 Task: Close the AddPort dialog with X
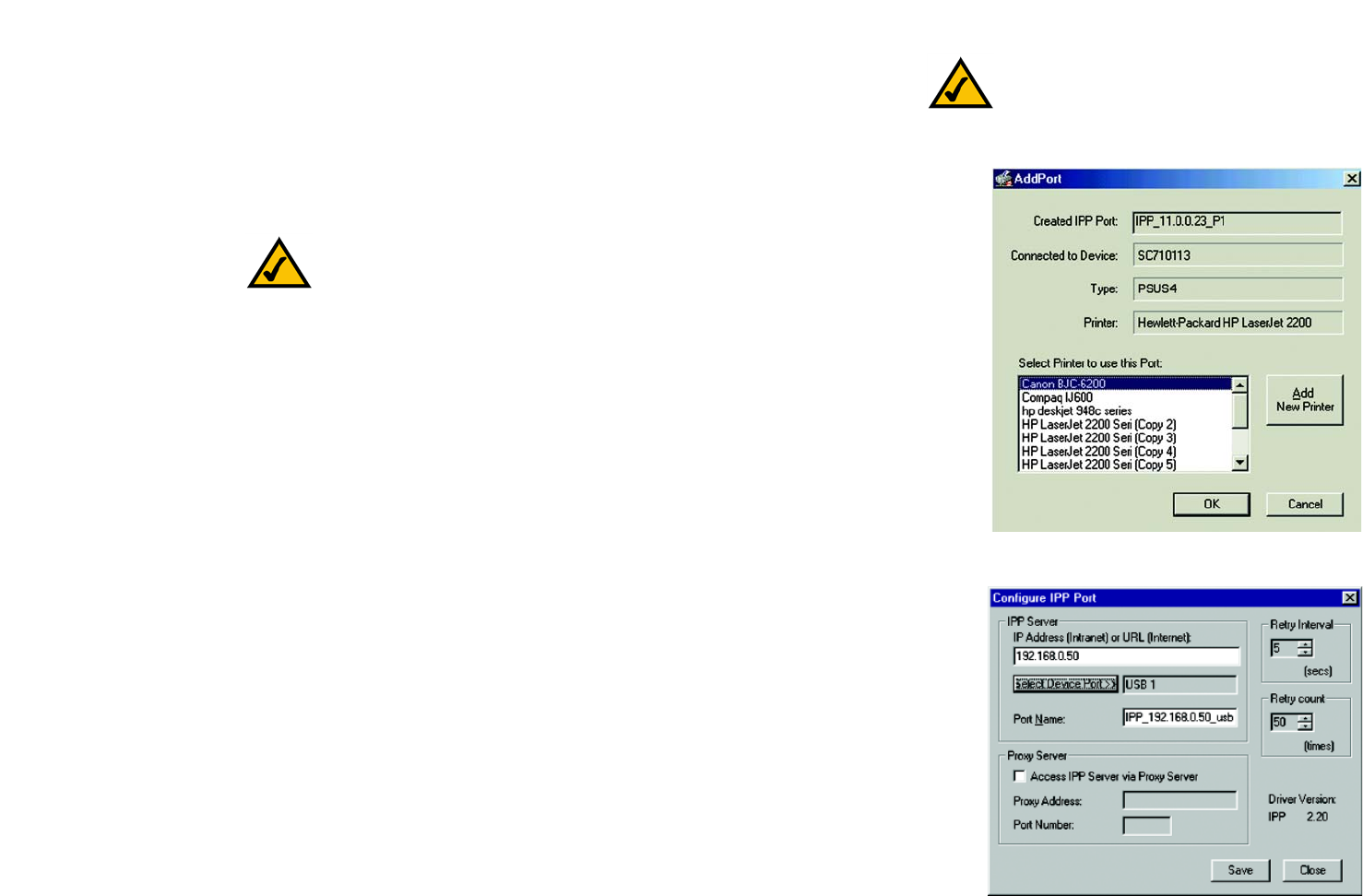(1351, 179)
